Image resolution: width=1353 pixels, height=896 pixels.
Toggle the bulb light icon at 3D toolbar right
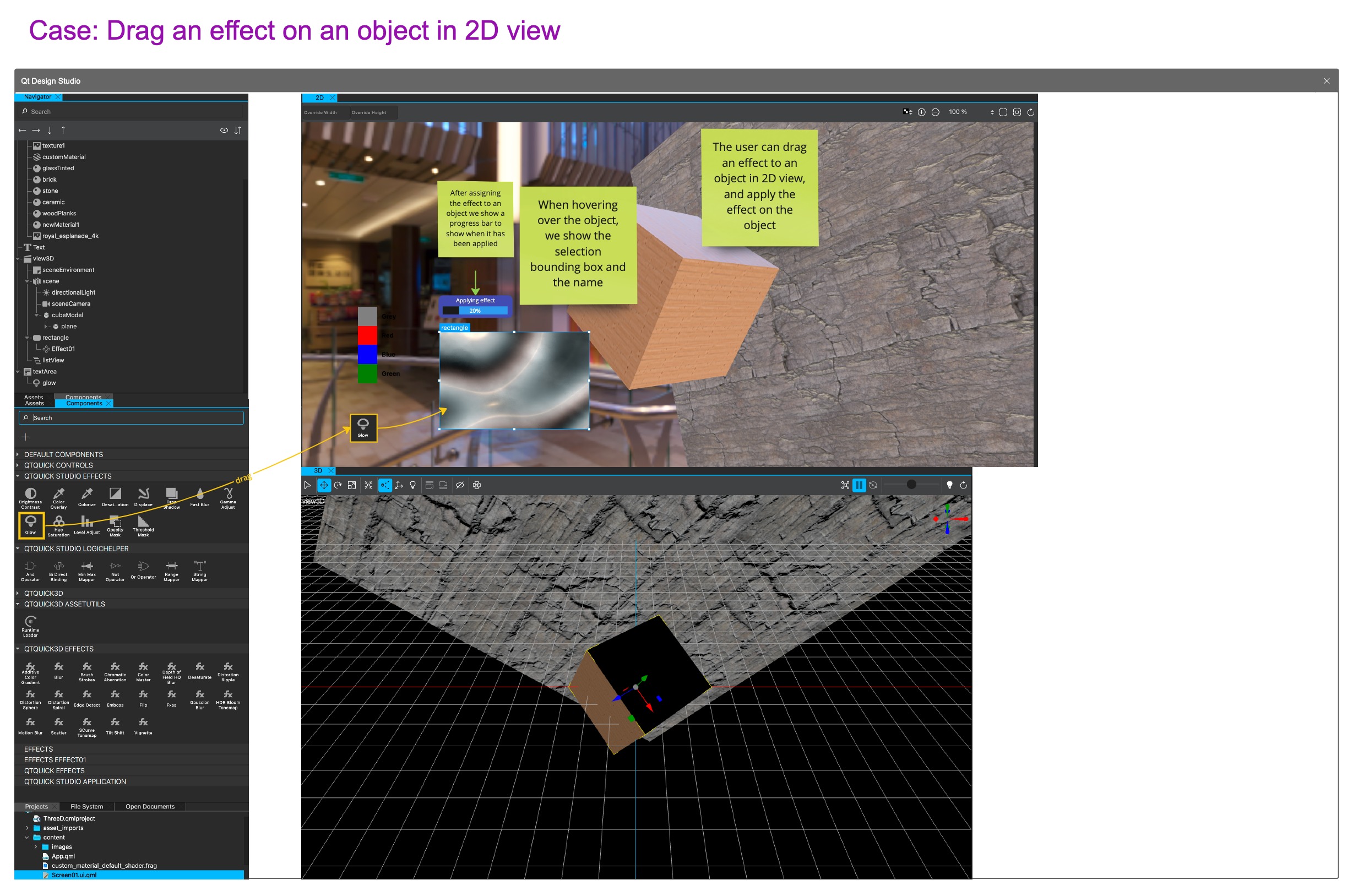[949, 485]
